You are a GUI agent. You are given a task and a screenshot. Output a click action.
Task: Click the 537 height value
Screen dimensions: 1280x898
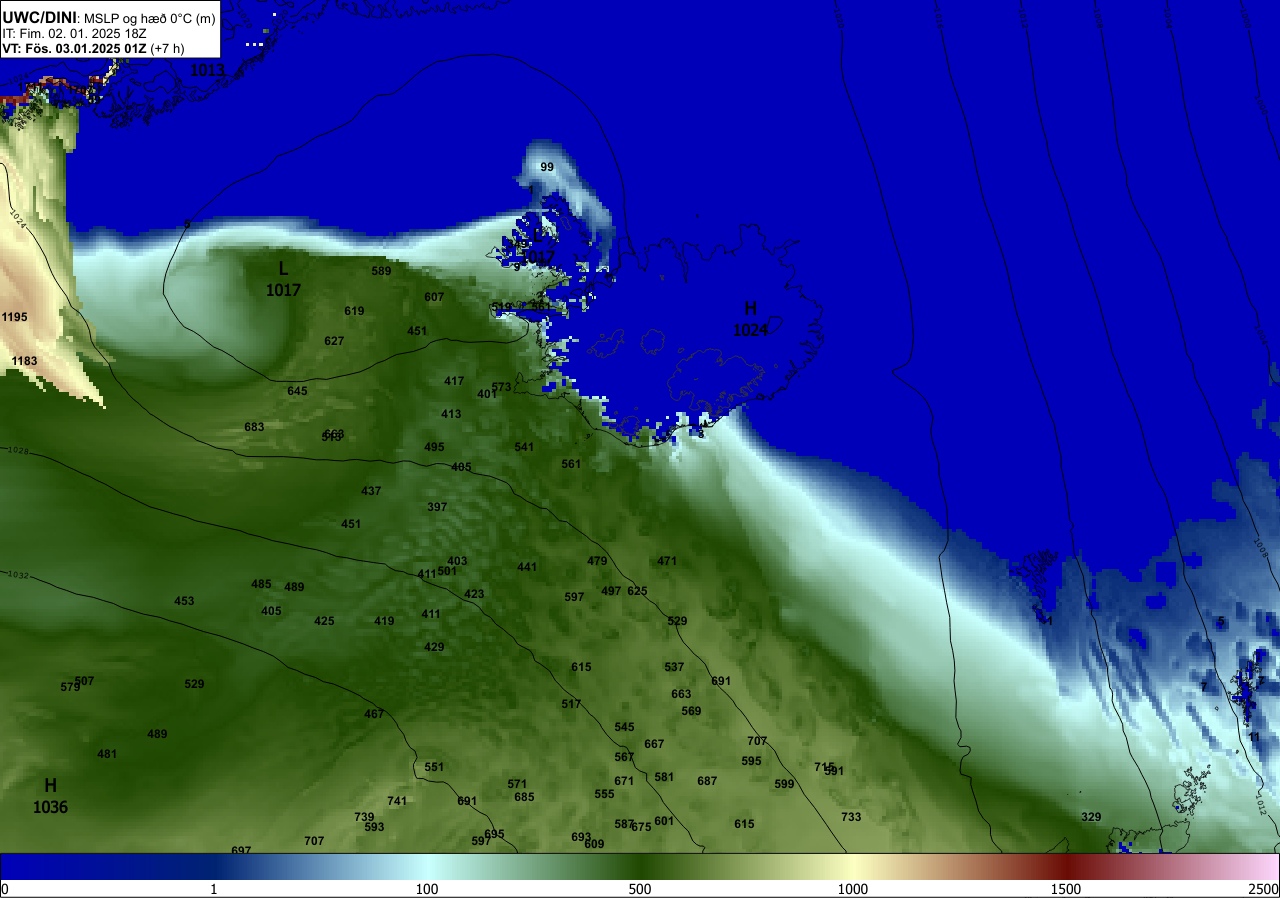[674, 667]
